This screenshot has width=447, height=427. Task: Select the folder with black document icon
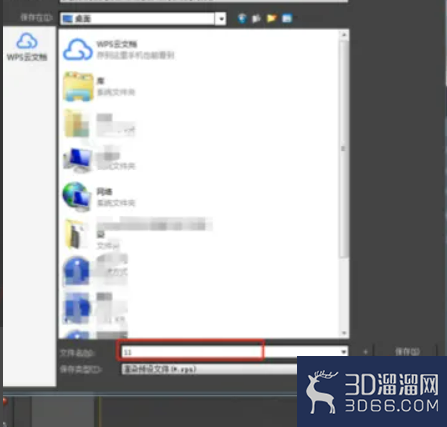tap(137, 234)
